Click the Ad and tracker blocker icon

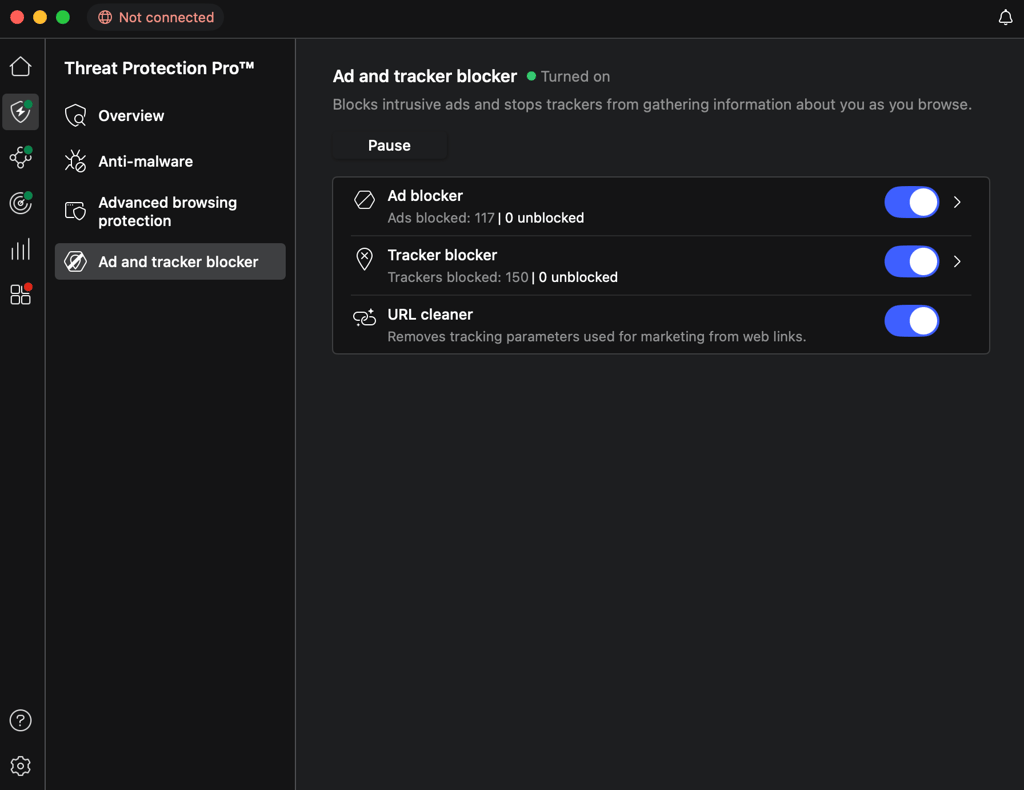pyautogui.click(x=76, y=262)
